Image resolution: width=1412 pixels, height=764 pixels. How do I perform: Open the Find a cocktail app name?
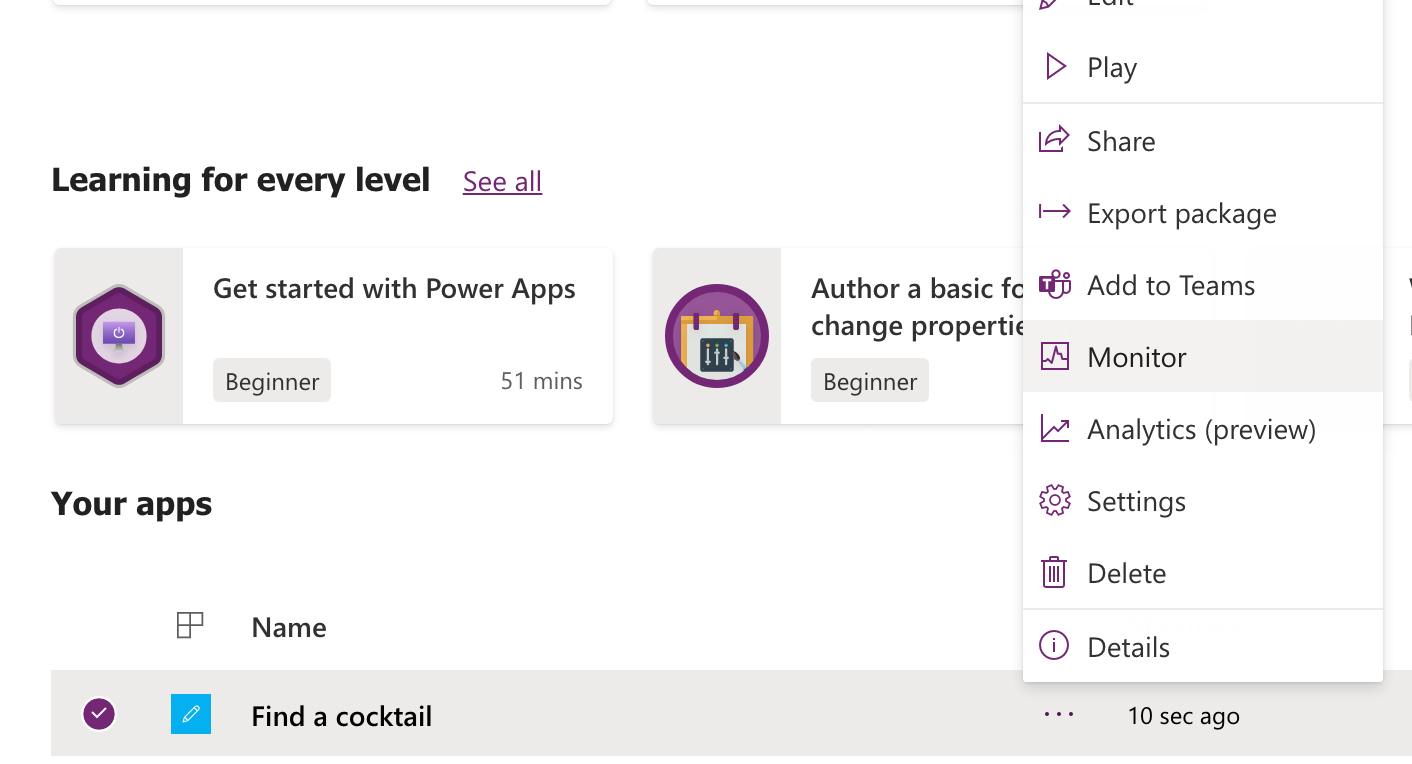click(x=341, y=716)
